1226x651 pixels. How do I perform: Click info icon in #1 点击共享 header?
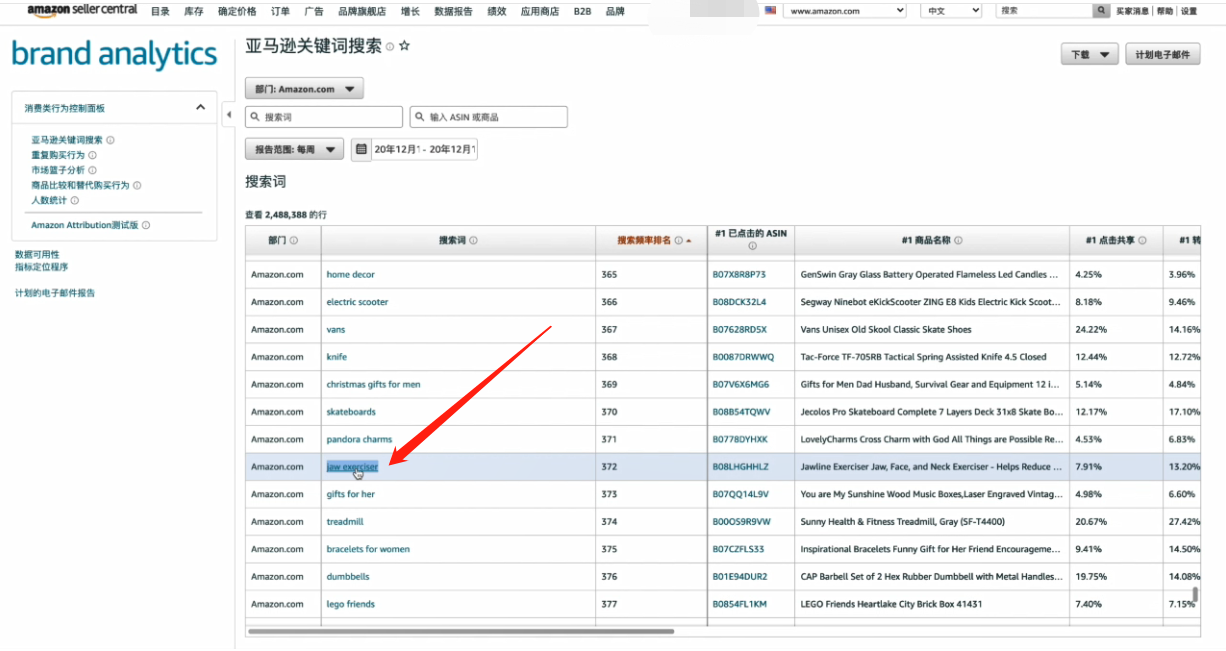1142,240
